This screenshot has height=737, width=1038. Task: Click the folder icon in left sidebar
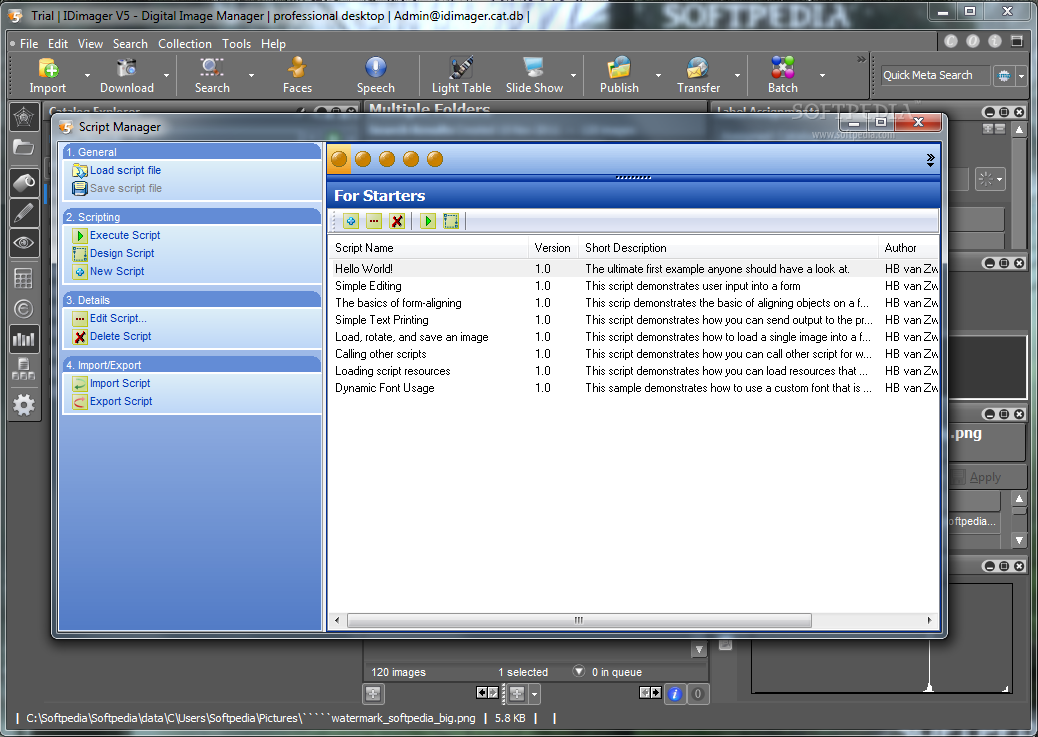[24, 147]
